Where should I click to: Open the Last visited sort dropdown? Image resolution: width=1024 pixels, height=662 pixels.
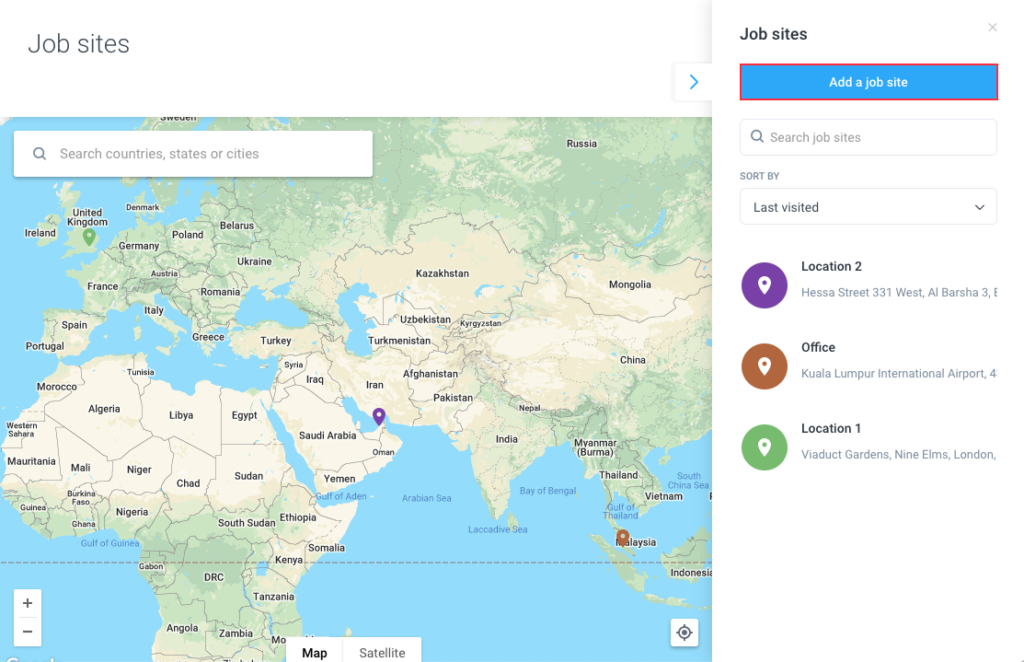point(868,207)
